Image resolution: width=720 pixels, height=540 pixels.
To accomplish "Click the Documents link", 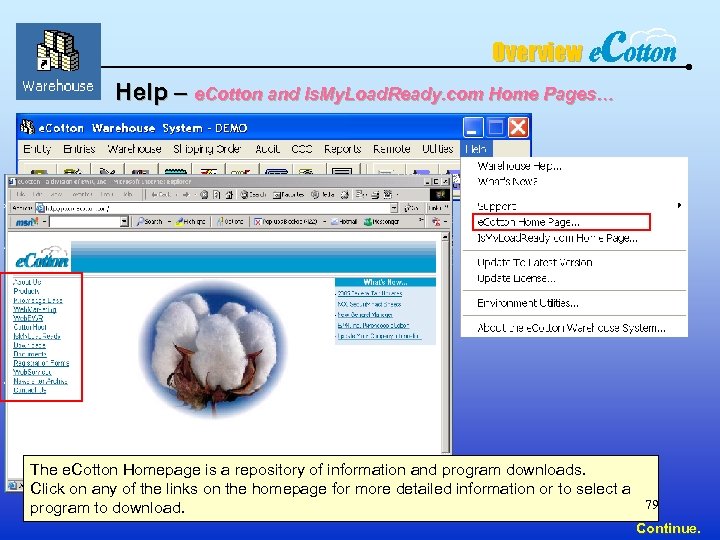I will (30, 354).
